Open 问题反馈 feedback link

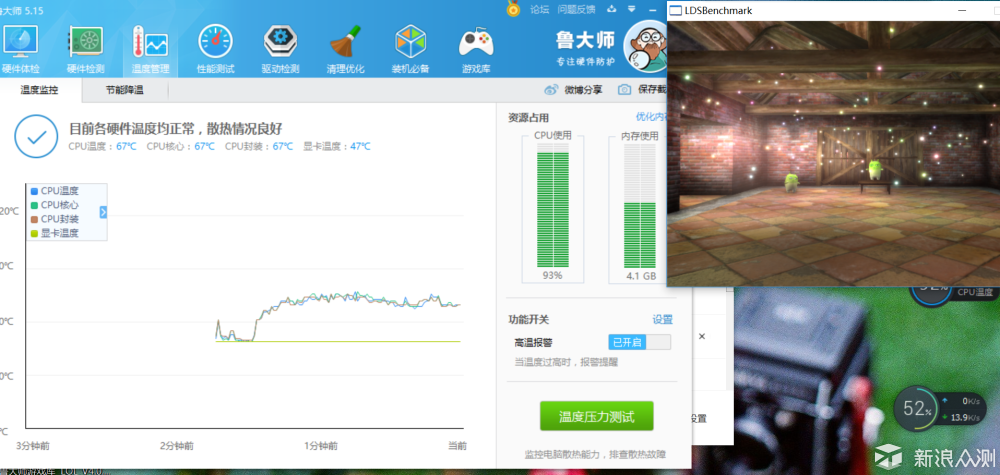point(577,9)
